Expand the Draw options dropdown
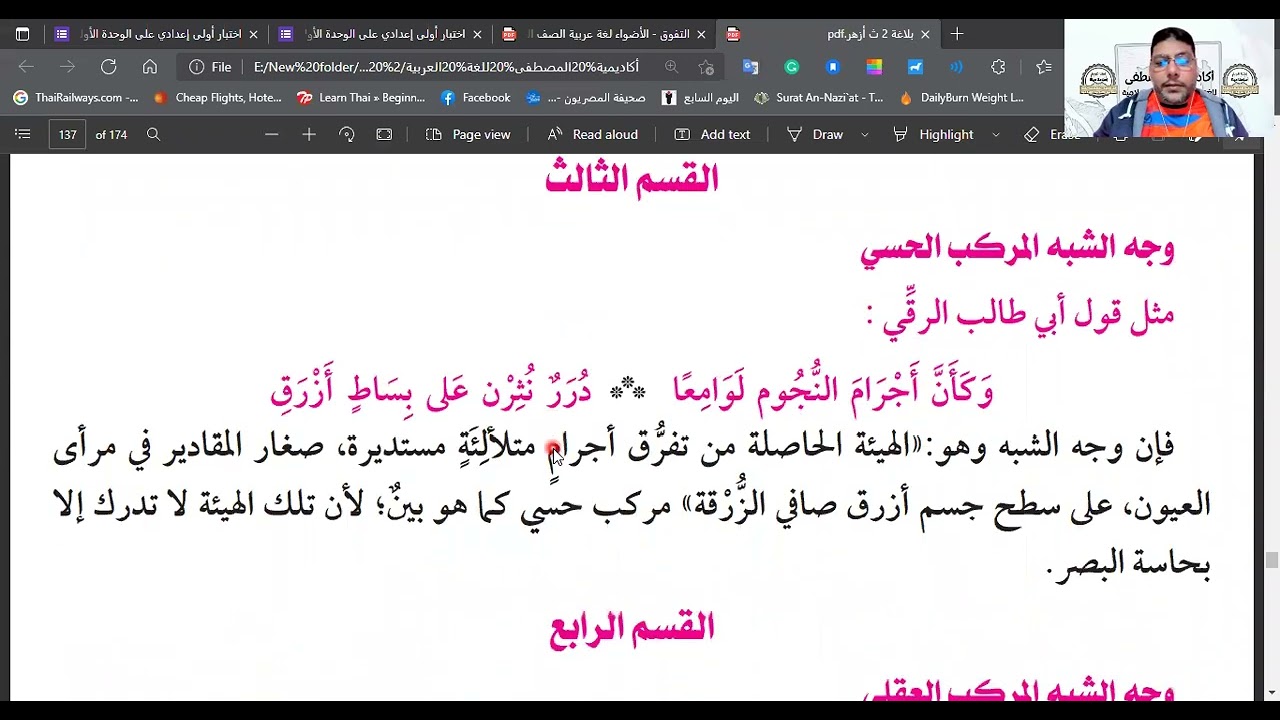Viewport: 1280px width, 720px height. [865, 134]
